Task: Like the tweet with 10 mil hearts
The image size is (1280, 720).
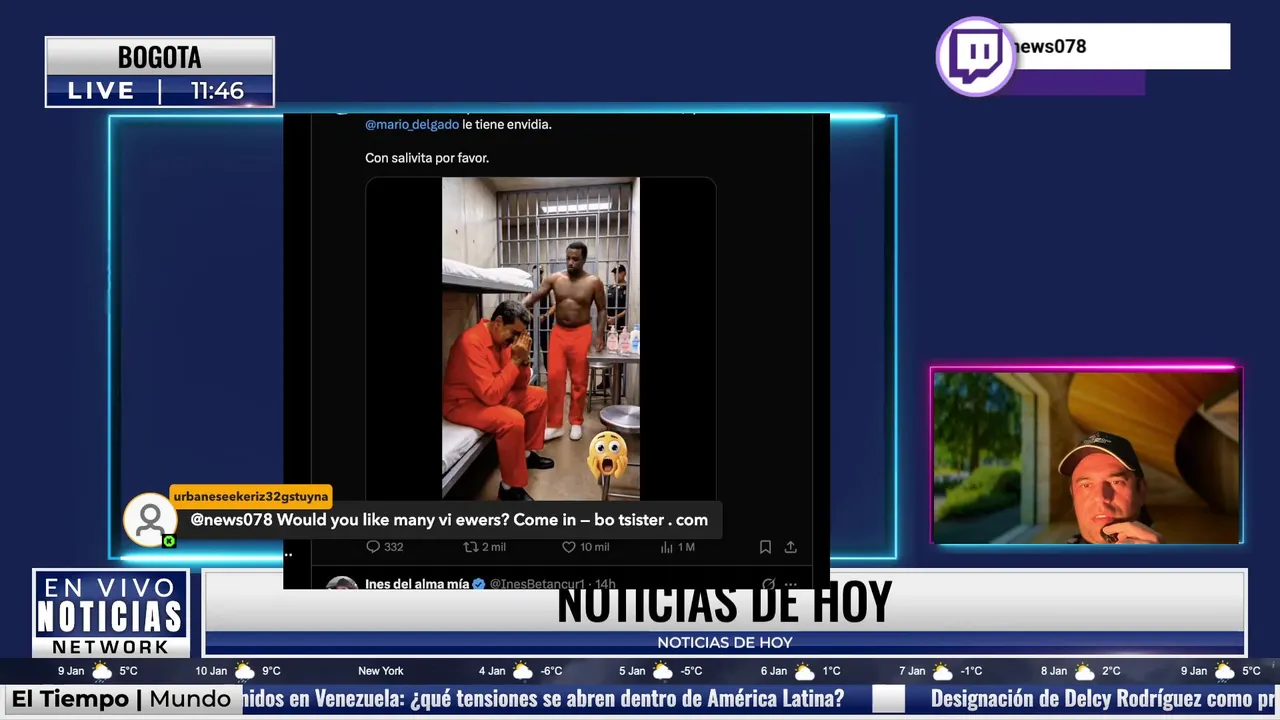Action: [x=568, y=547]
